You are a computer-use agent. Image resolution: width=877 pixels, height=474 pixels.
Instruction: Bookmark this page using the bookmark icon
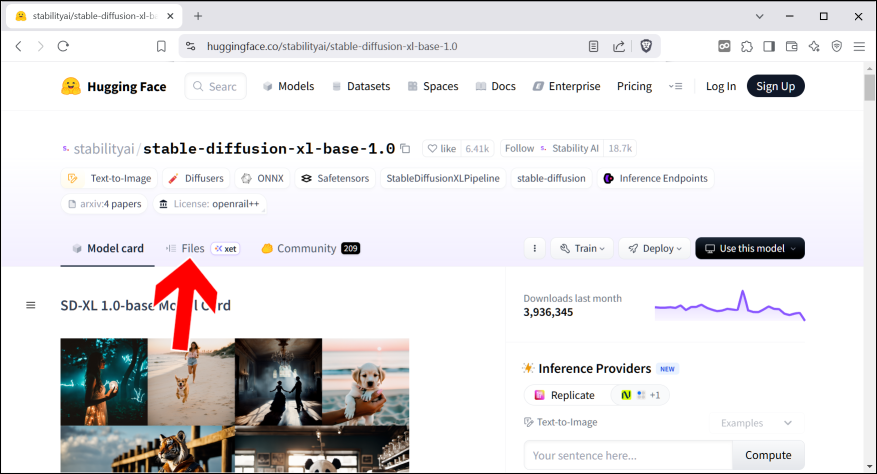pos(161,46)
